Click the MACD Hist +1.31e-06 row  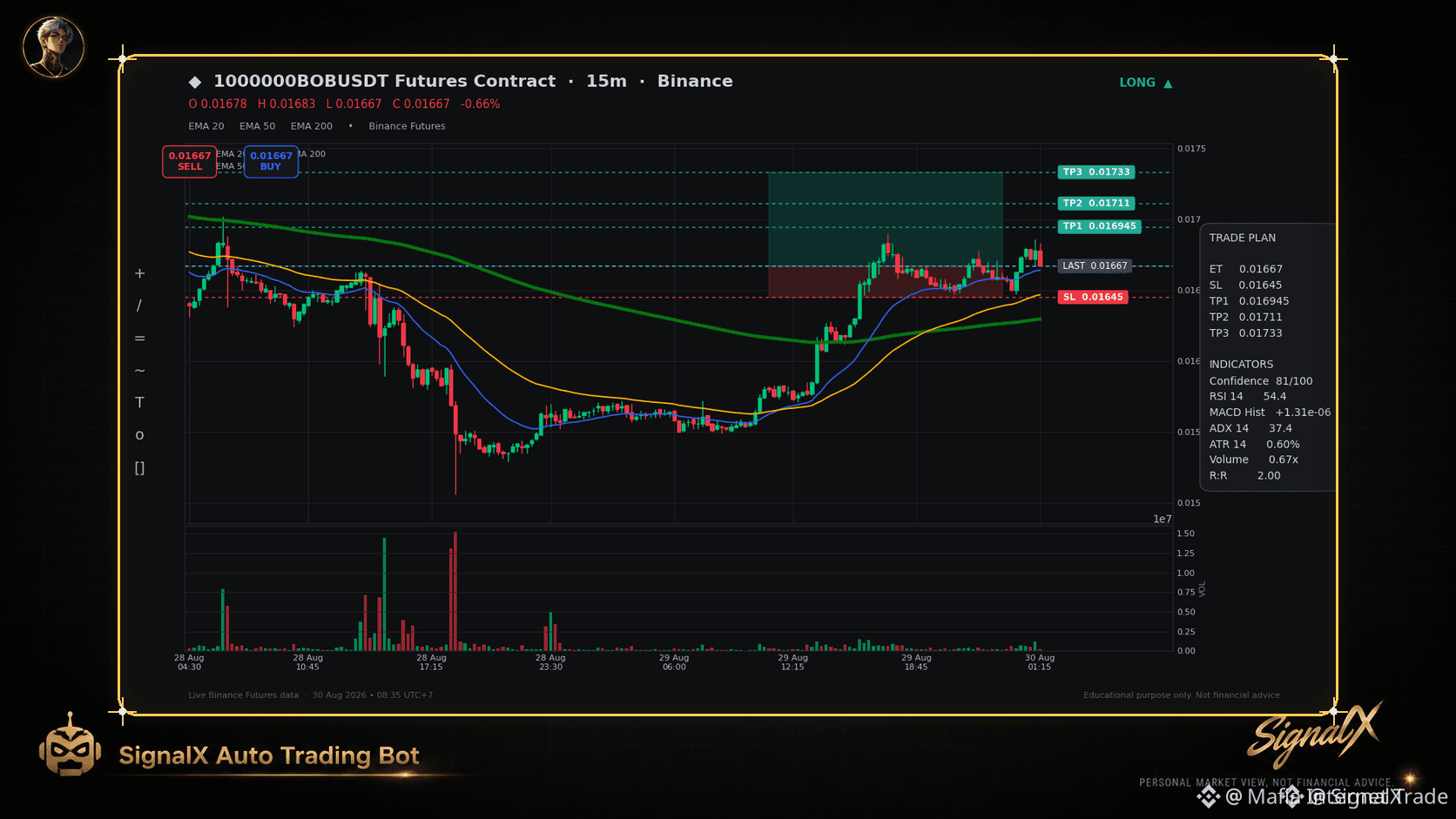point(1270,413)
